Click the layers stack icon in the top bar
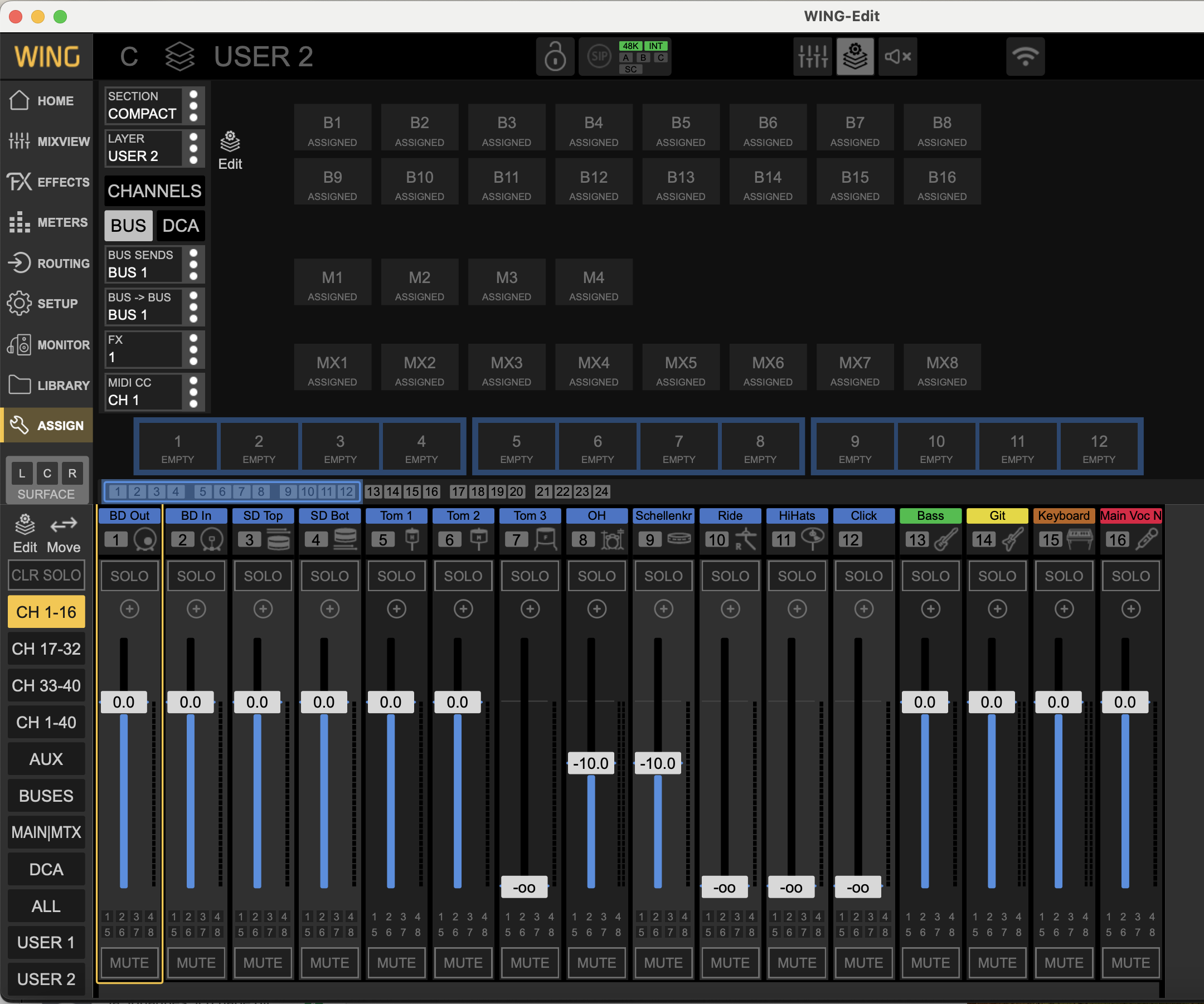The height and width of the screenshot is (1004, 1204). [x=855, y=56]
